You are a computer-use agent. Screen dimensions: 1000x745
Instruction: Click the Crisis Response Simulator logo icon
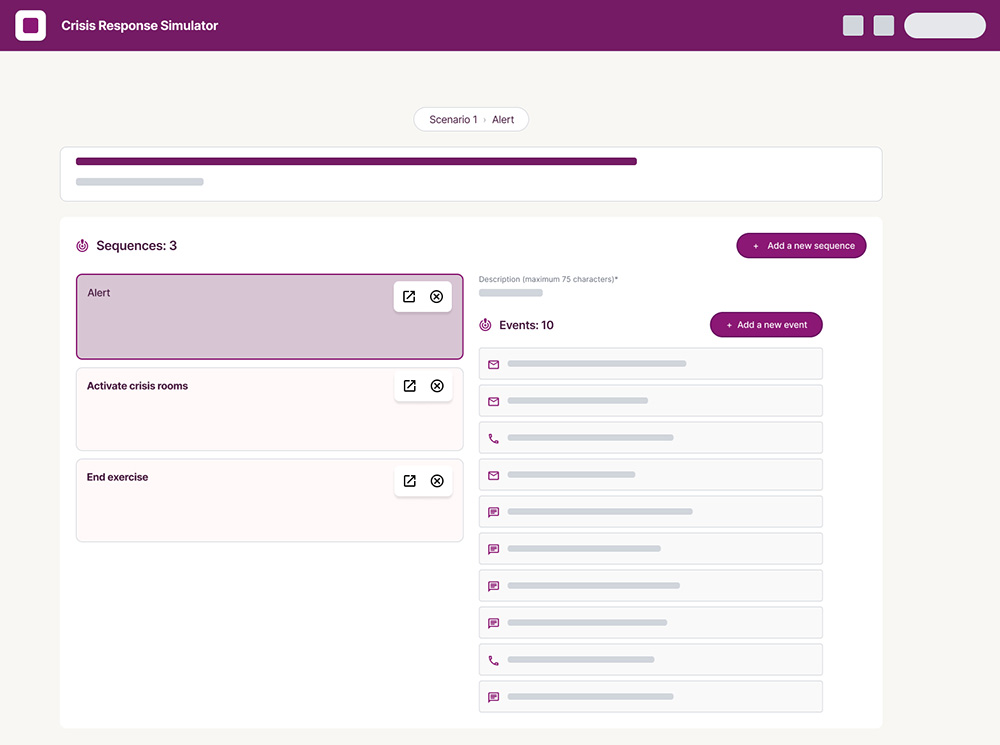coord(30,25)
